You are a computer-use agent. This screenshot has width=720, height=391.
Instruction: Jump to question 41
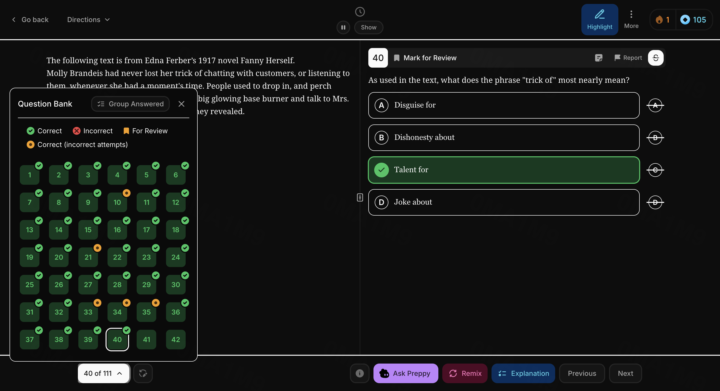(x=146, y=340)
